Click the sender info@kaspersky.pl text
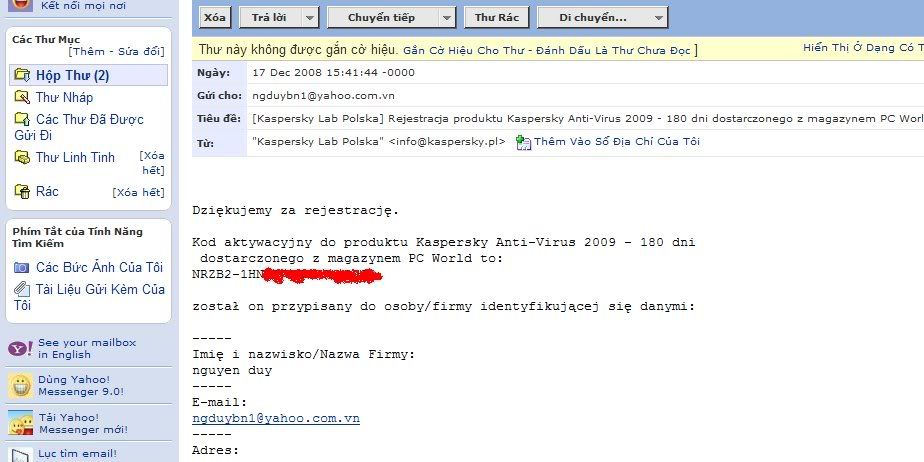The width and height of the screenshot is (924, 462). pos(447,141)
